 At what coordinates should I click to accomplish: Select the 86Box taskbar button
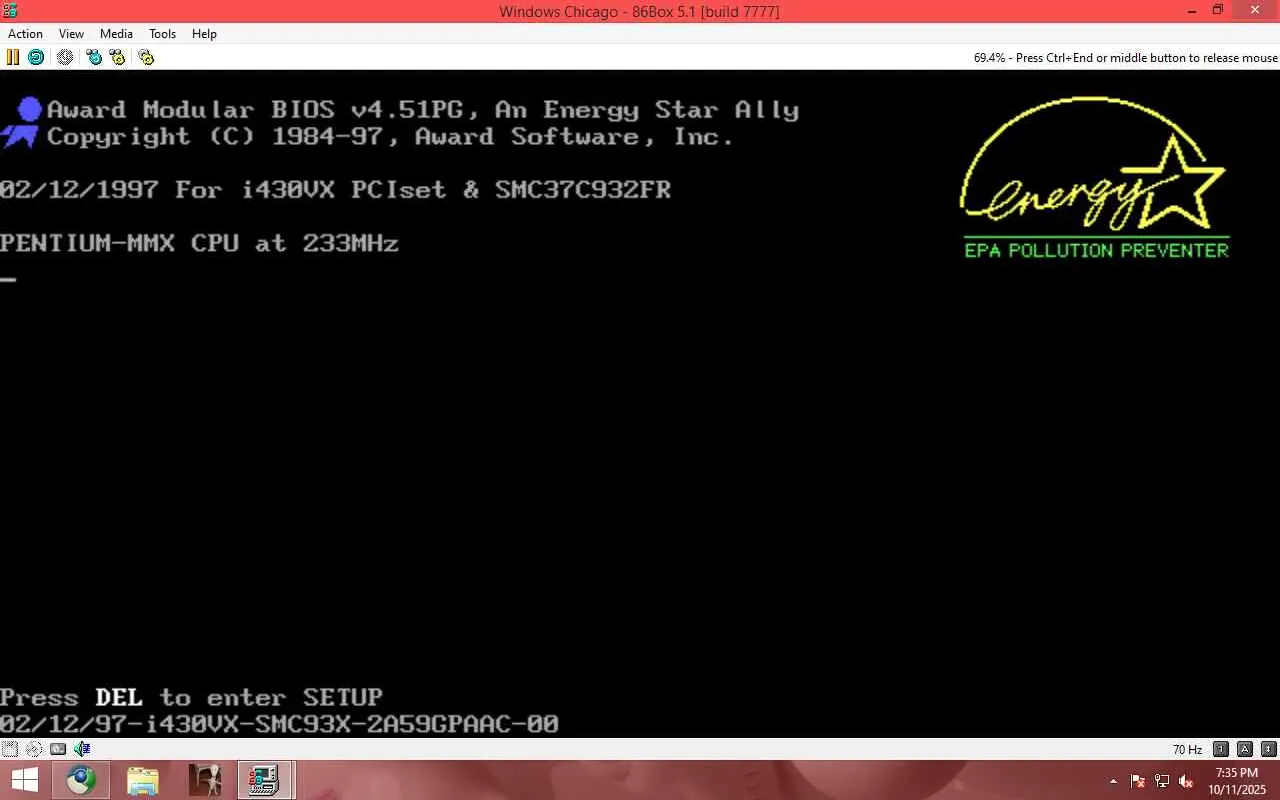(x=265, y=780)
